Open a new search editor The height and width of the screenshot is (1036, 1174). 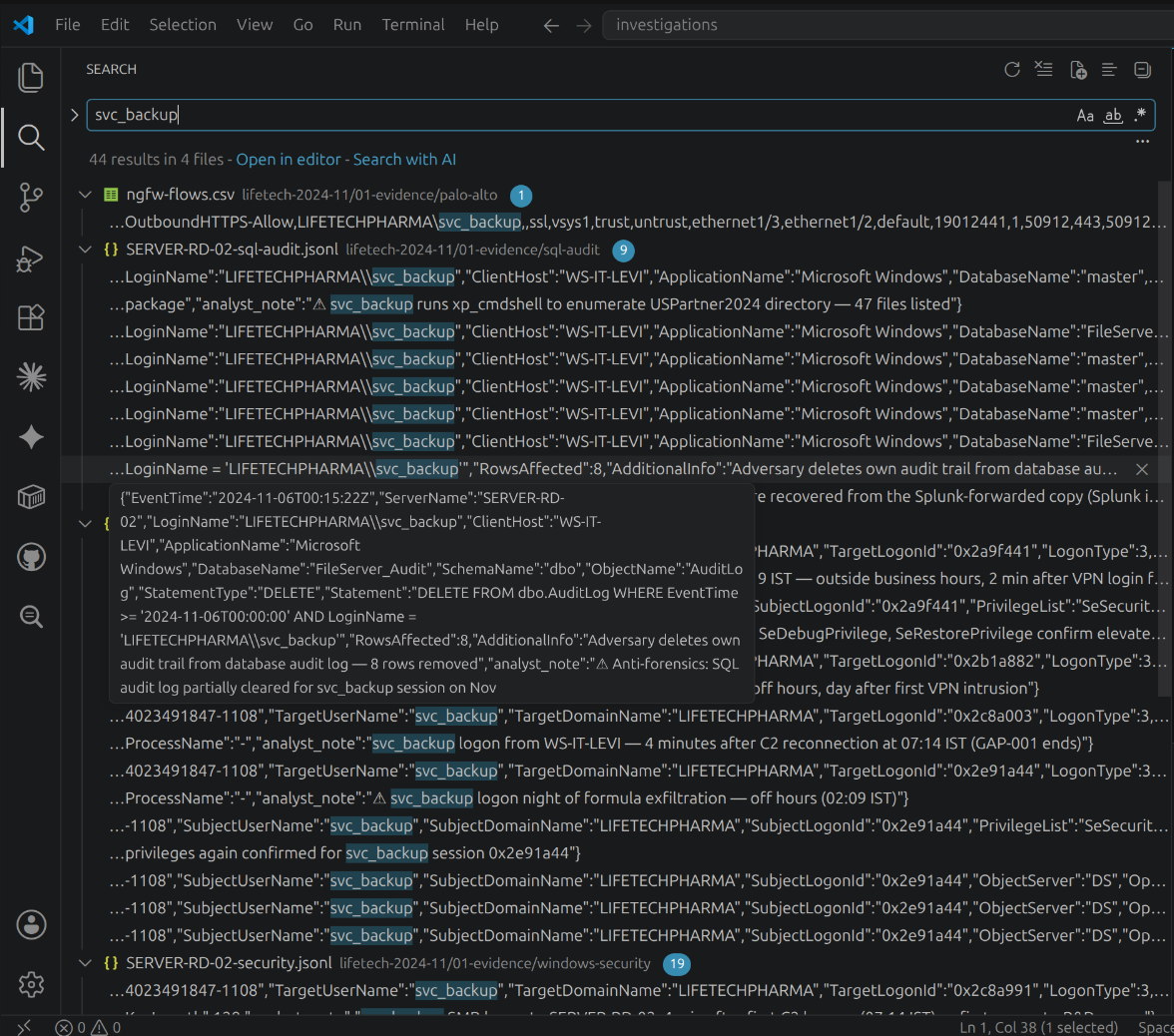1078,70
